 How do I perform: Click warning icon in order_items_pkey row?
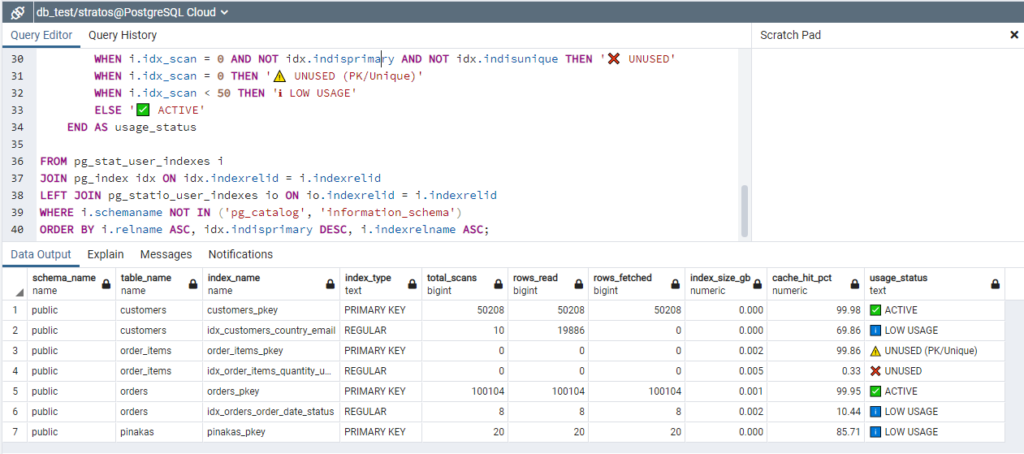(x=876, y=351)
